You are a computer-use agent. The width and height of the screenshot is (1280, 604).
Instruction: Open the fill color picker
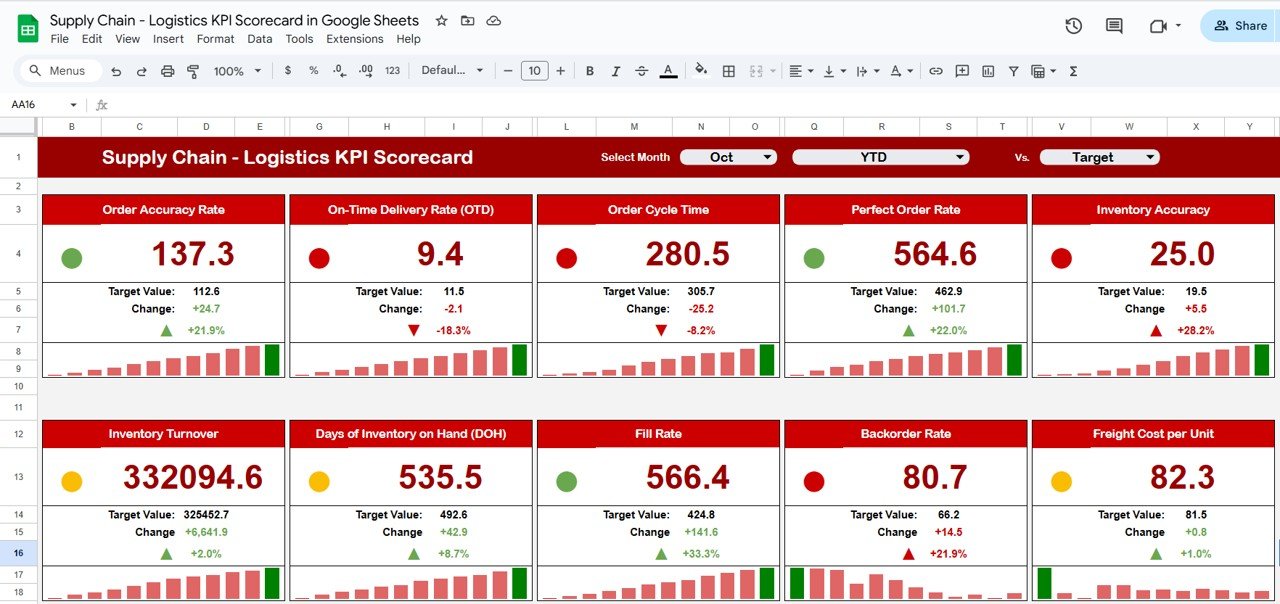[699, 71]
